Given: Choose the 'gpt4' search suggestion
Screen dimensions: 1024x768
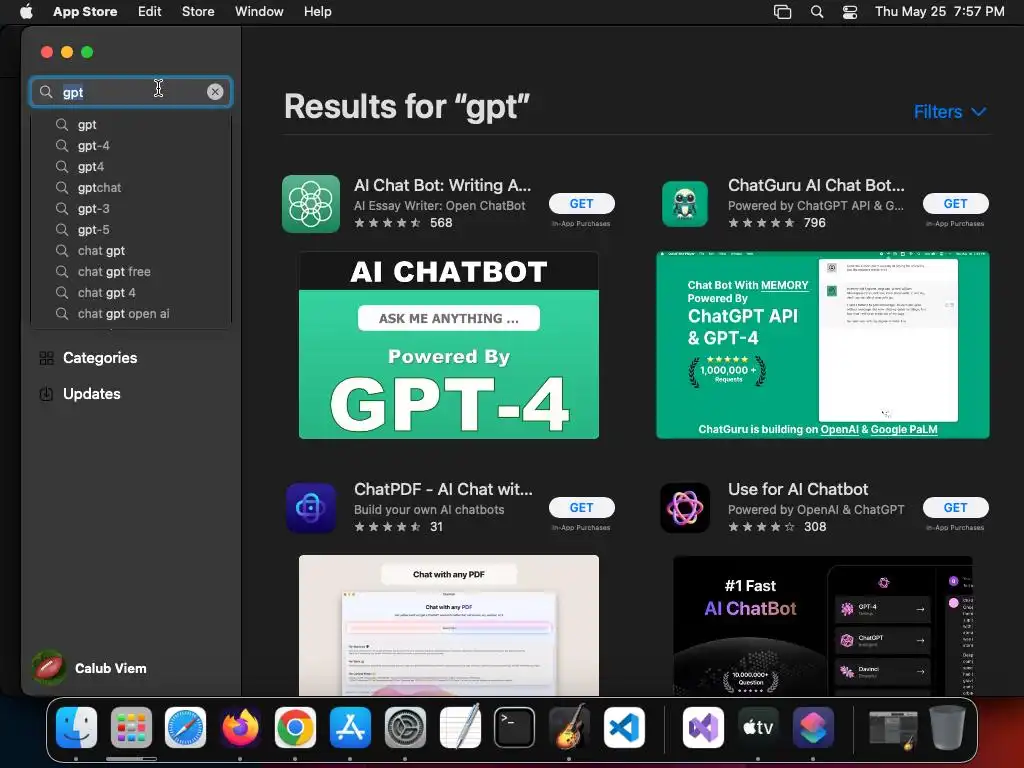Looking at the screenshot, I should [131, 167].
